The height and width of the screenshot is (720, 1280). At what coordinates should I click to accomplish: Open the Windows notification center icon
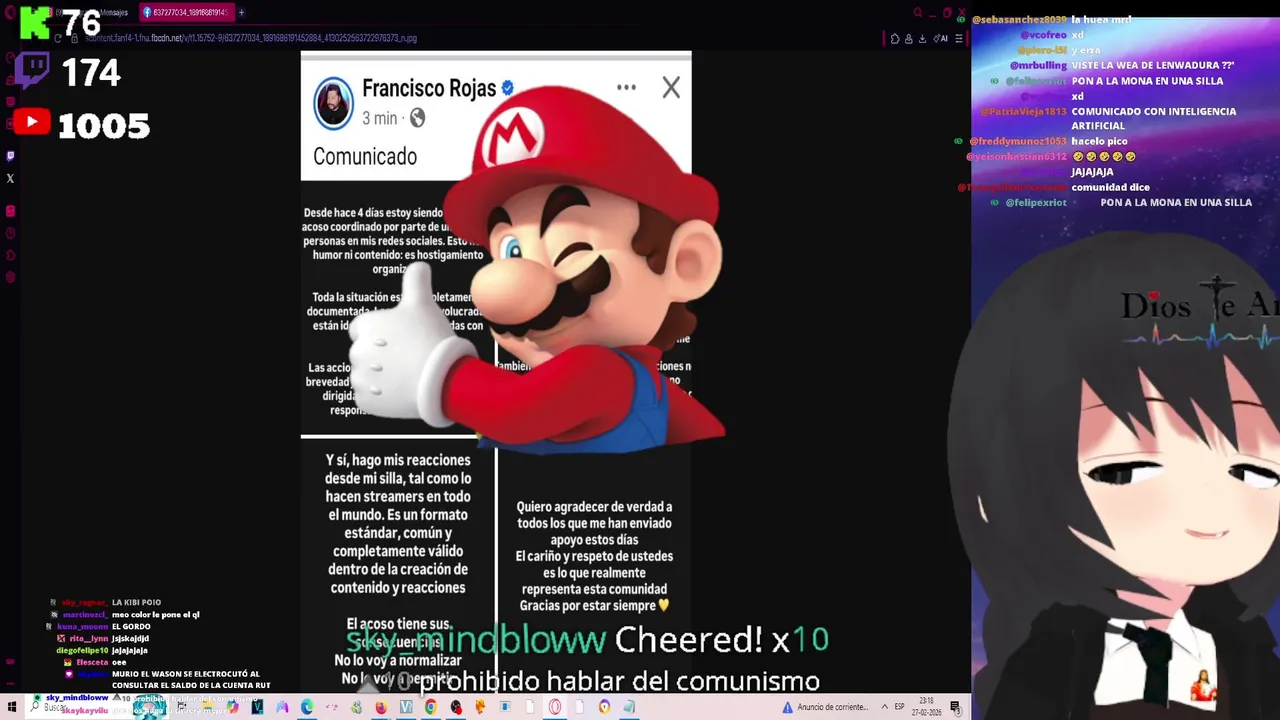pos(956,707)
